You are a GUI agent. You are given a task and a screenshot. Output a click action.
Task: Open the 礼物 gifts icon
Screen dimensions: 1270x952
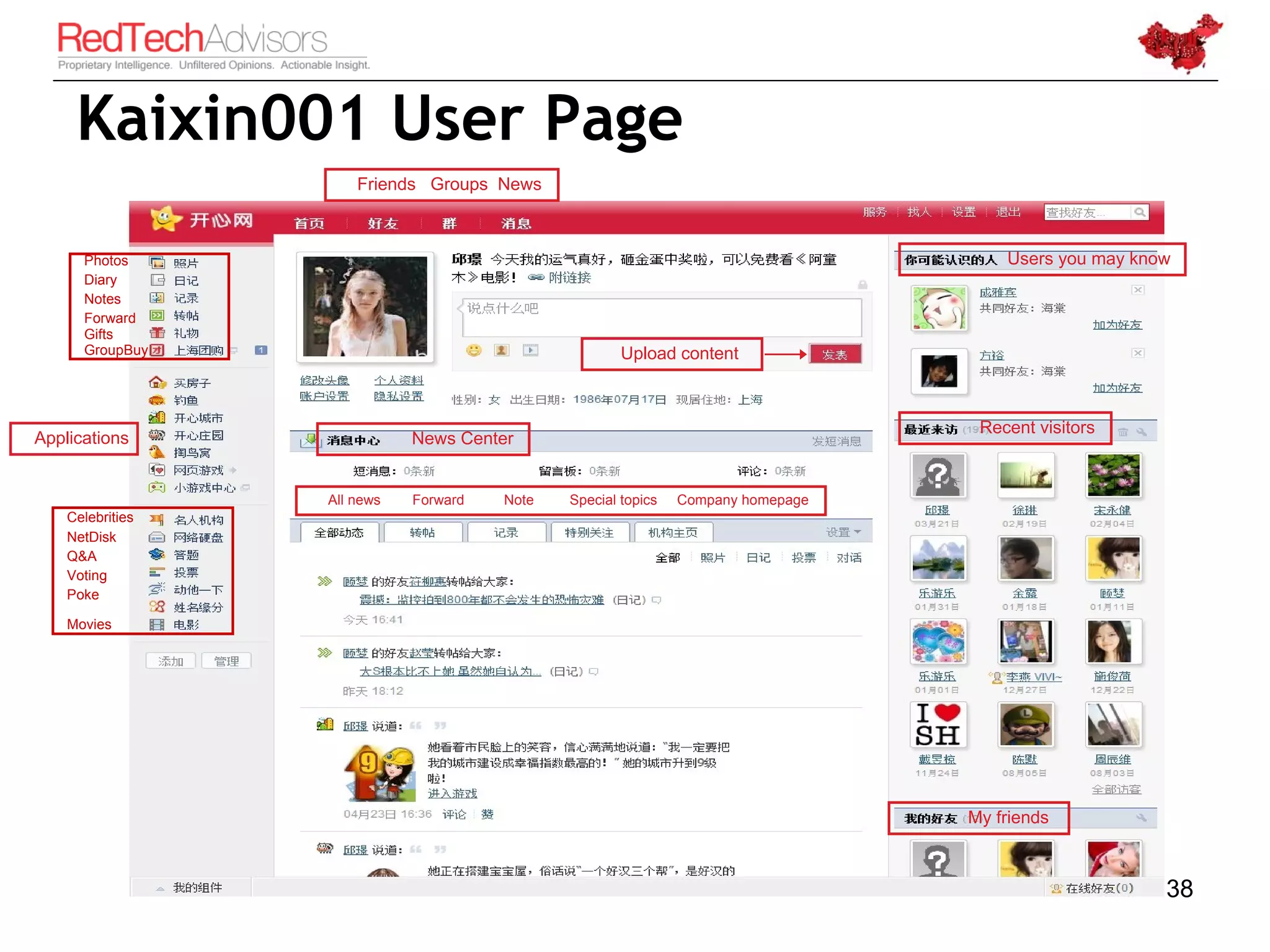coord(157,333)
